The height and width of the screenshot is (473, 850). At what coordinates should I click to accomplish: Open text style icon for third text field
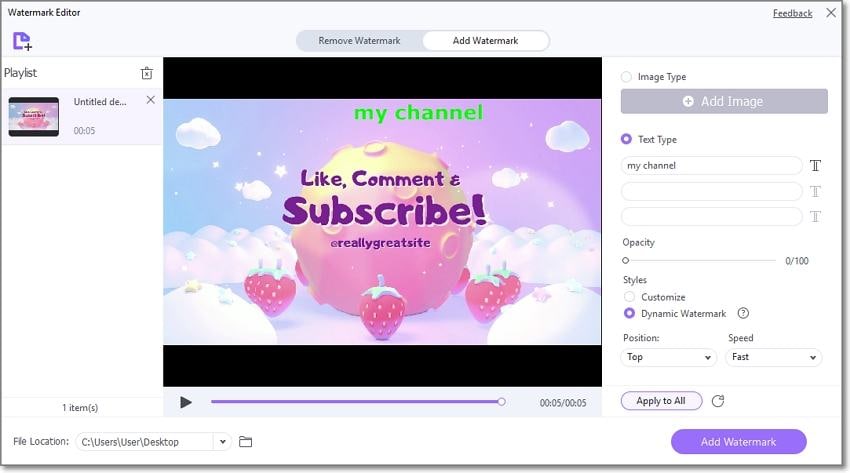pos(815,217)
